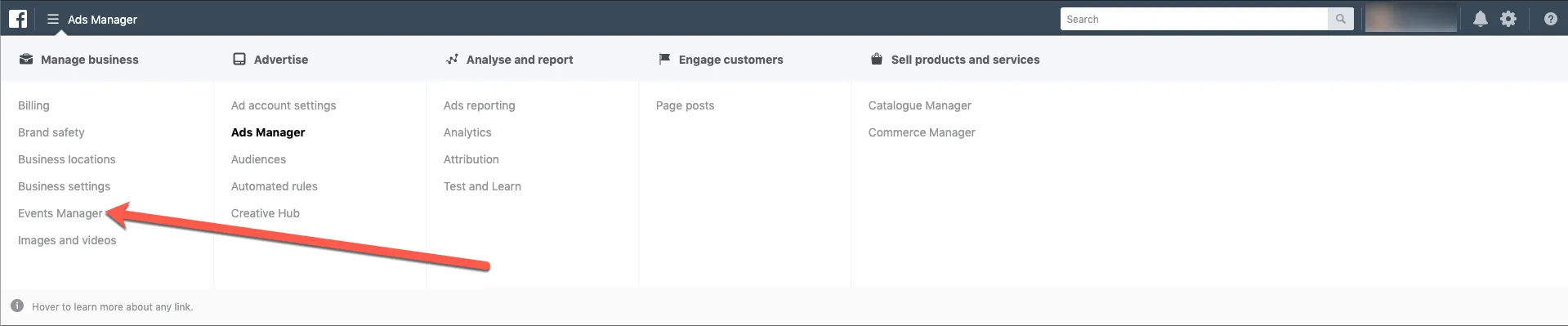Viewport: 1568px width, 326px height.
Task: Open Automated rules
Action: coord(275,186)
